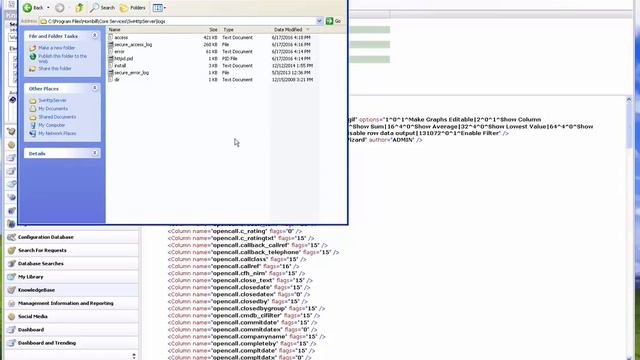
Task: Open the Dashboard sidebar item
Action: tap(72, 329)
